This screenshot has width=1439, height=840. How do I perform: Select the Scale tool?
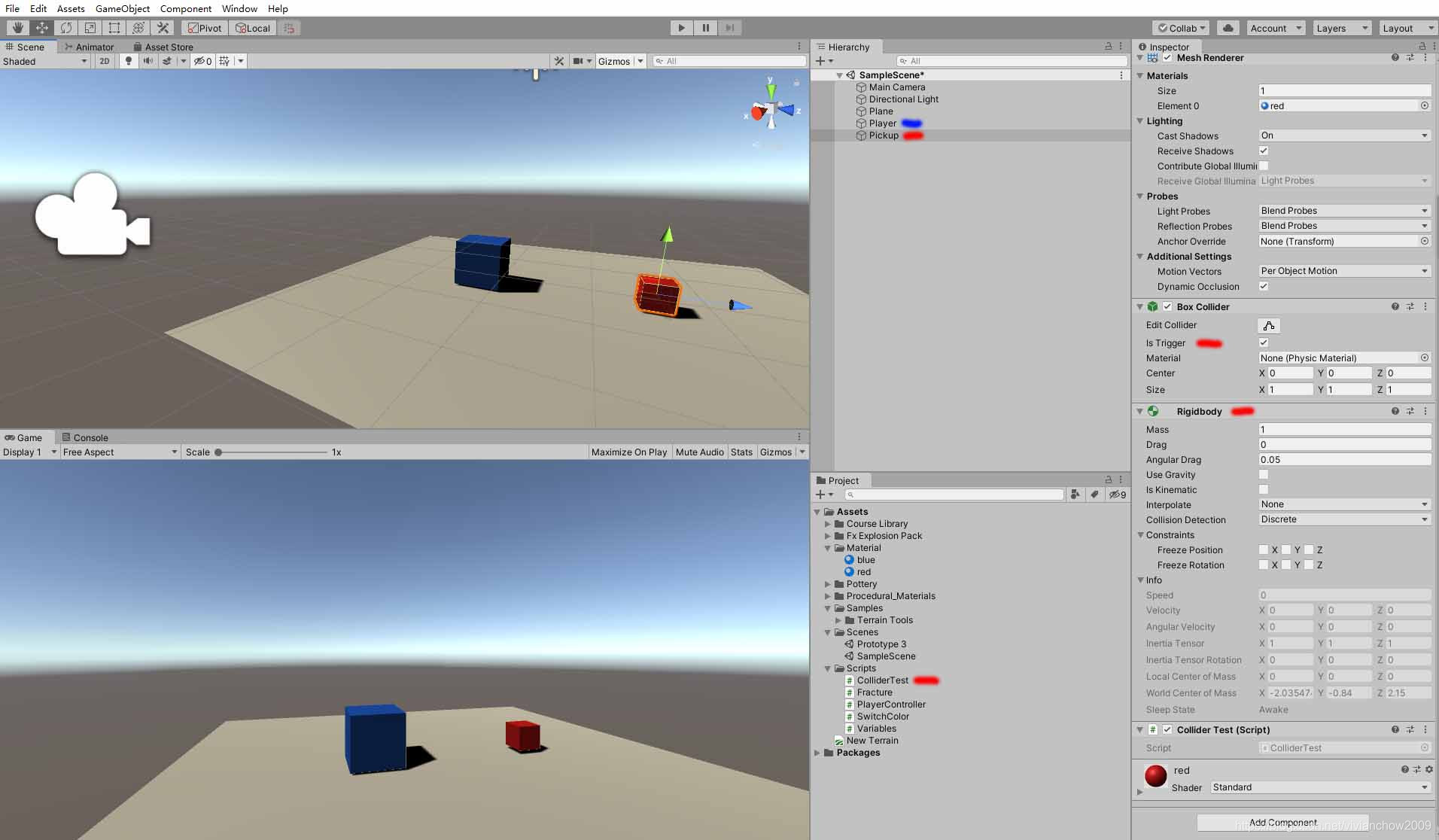point(90,28)
